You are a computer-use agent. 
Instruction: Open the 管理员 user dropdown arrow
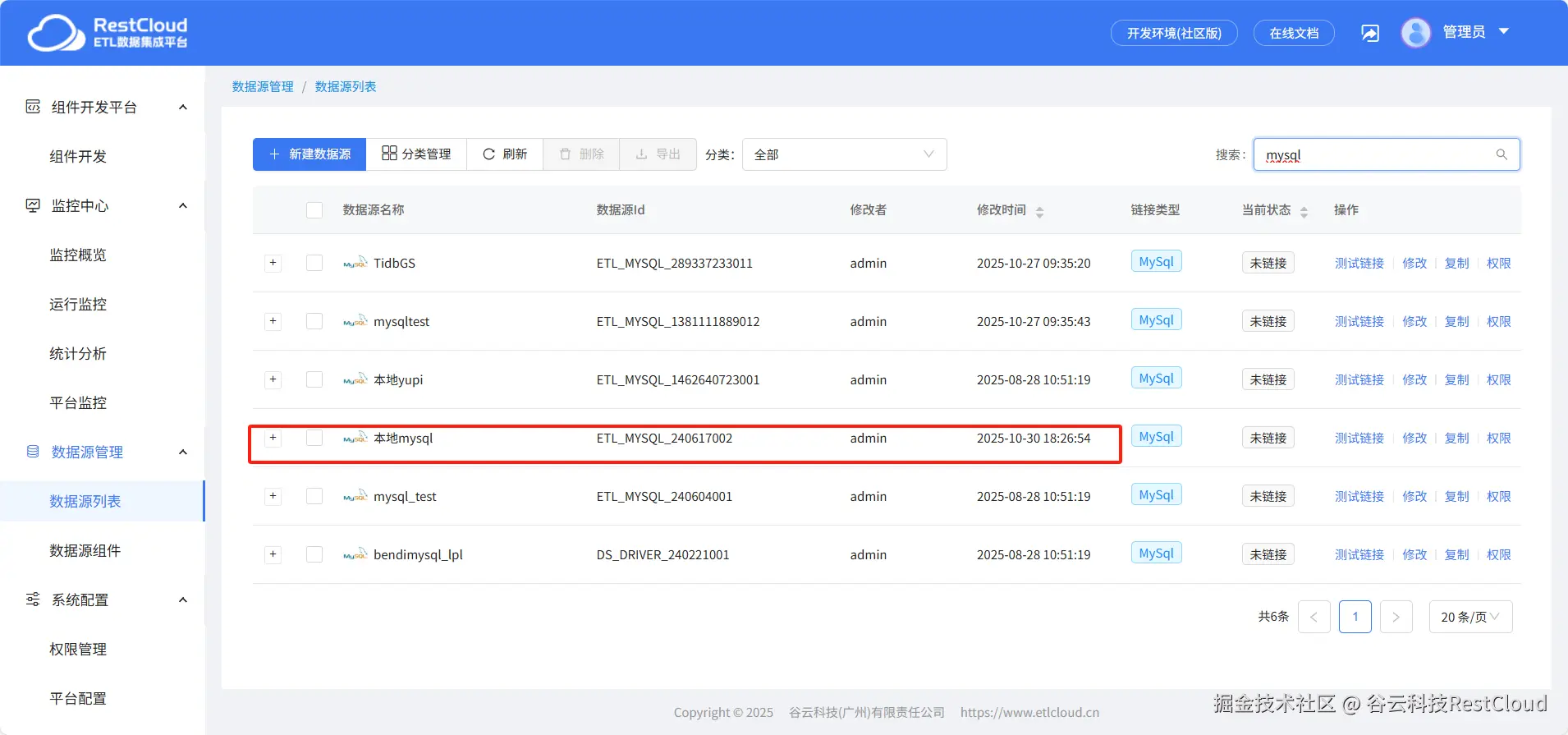coord(1504,31)
